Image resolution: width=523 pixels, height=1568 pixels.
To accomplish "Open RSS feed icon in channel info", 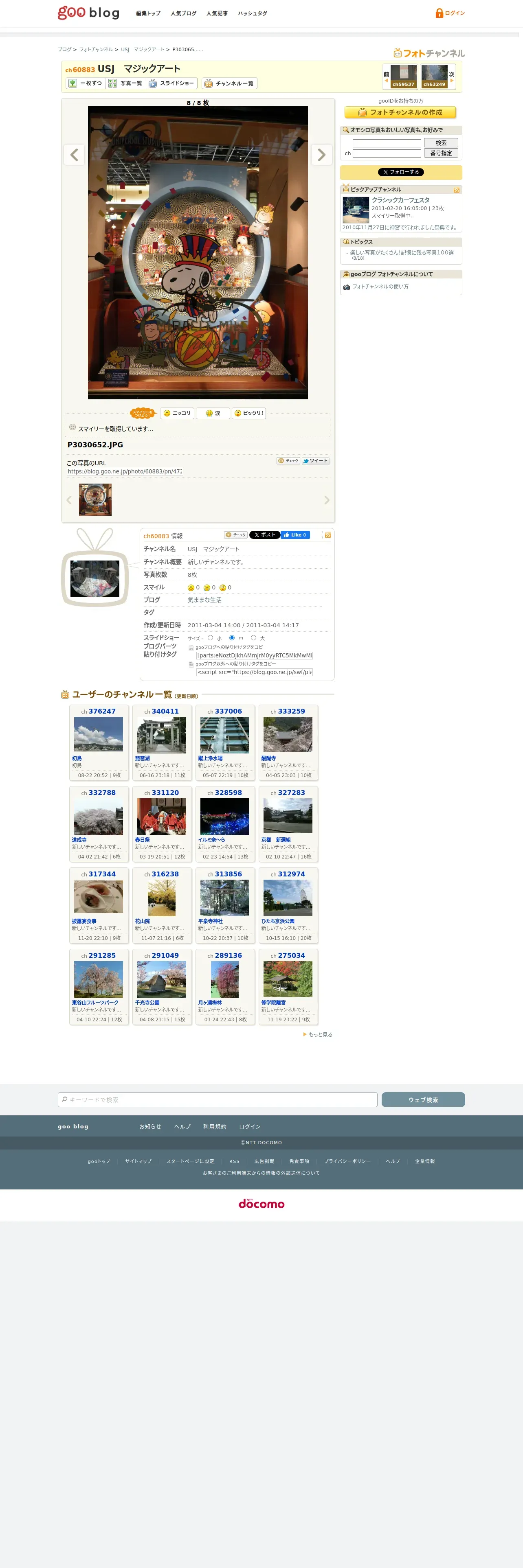I will click(x=327, y=535).
